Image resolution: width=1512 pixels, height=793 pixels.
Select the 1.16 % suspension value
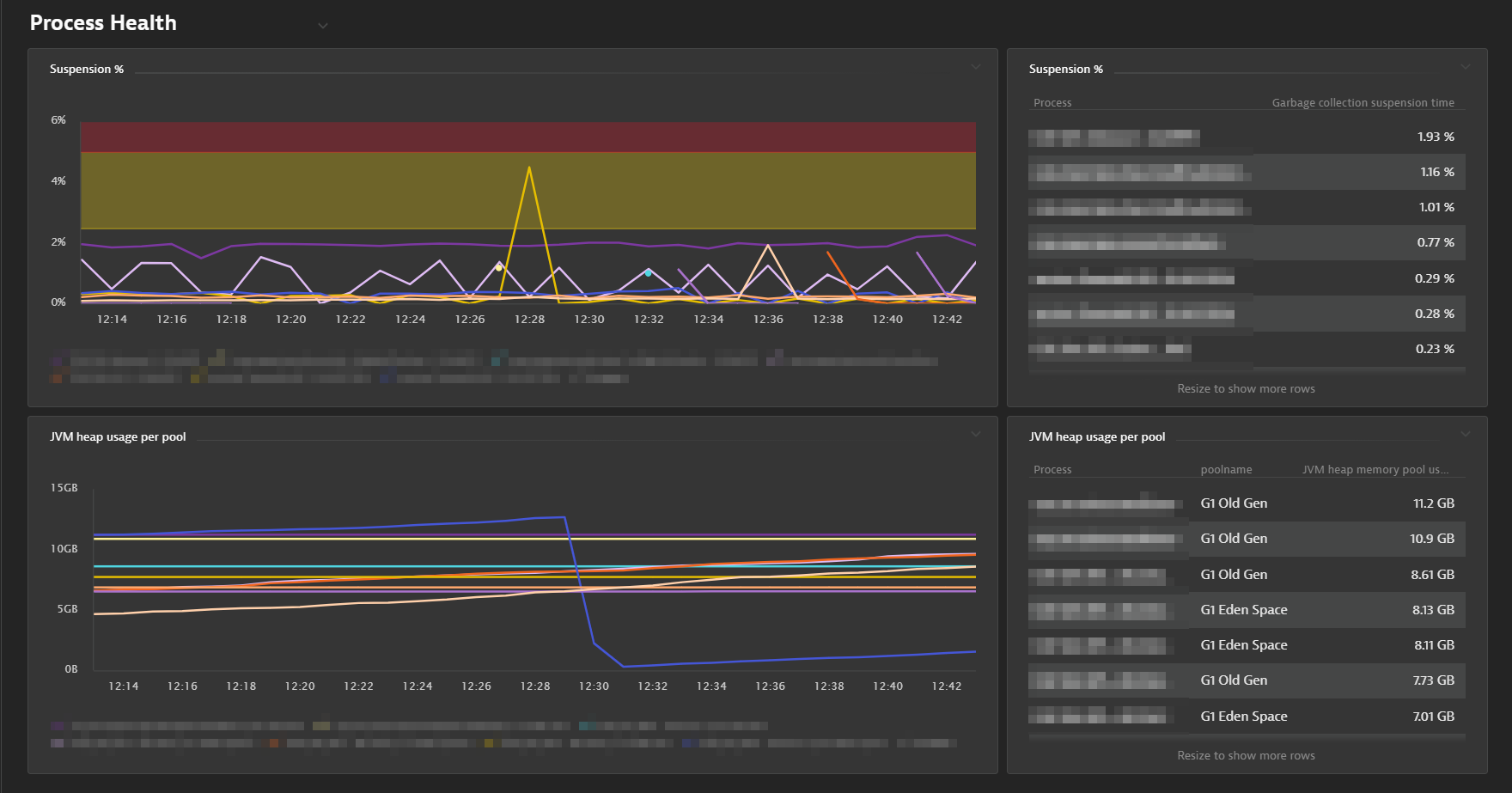click(1437, 172)
